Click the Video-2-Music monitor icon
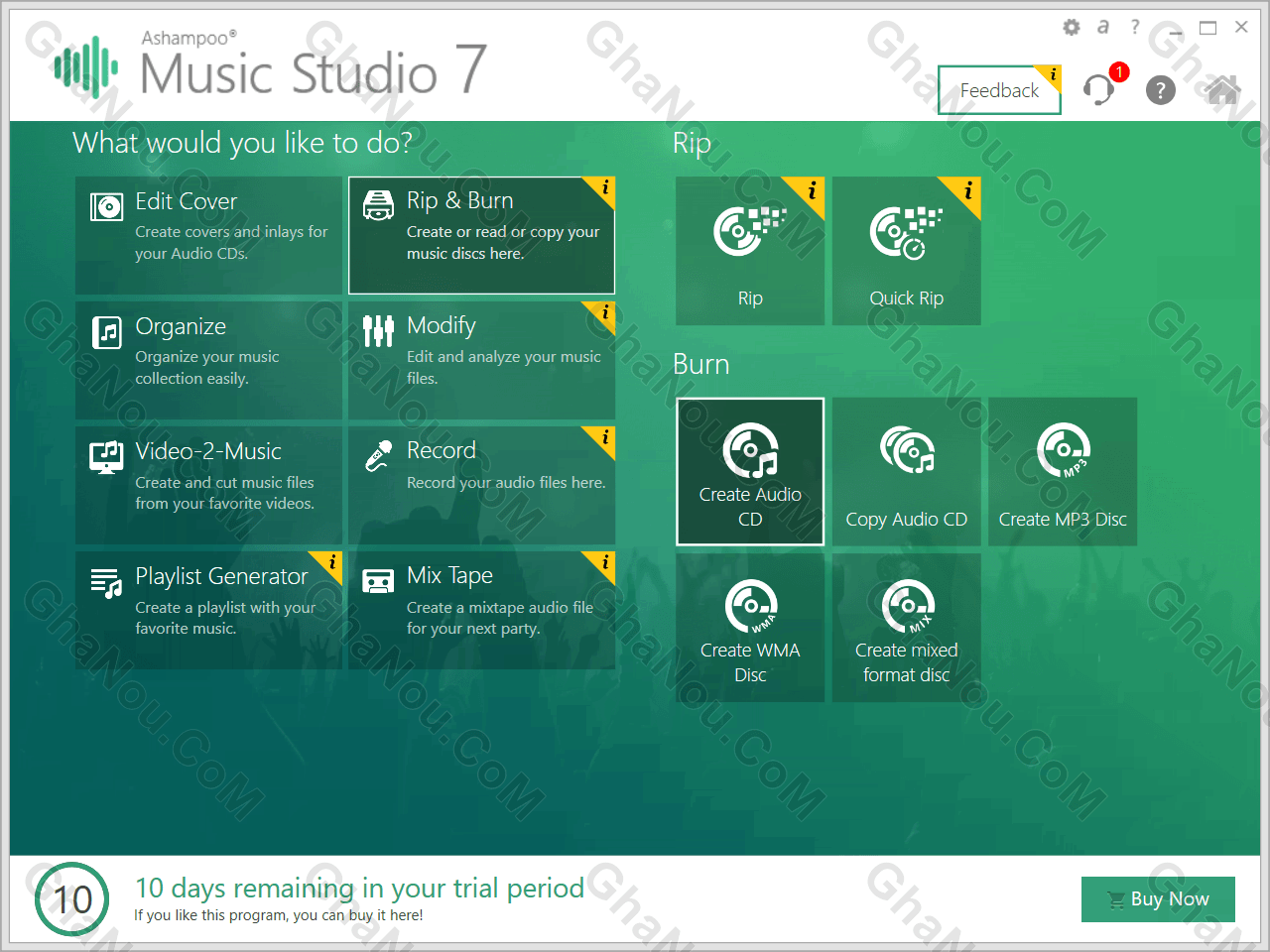1270x952 pixels. point(106,457)
